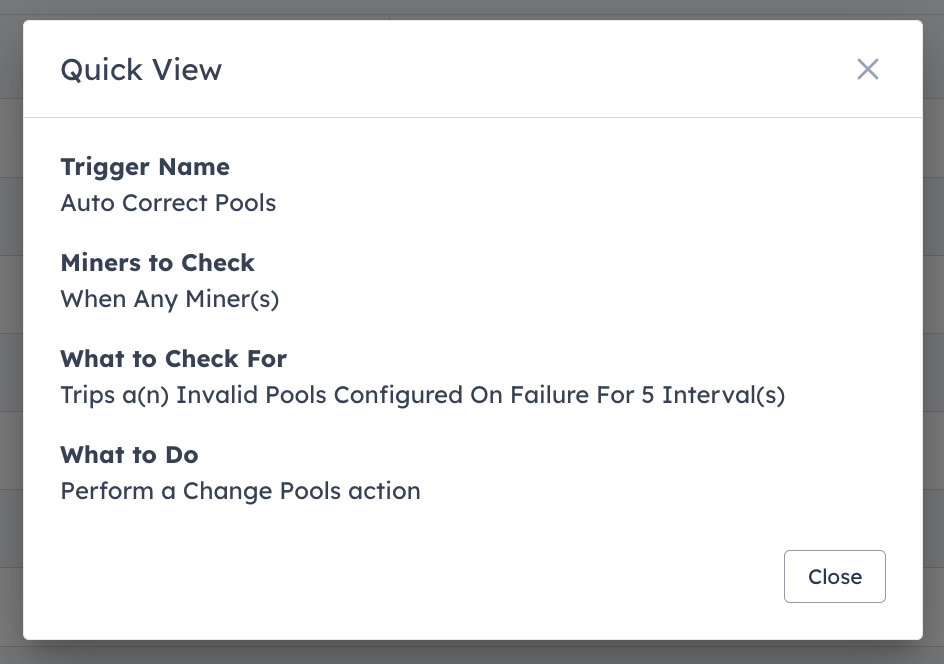Click the dimmed overlay below the dialog

(472, 654)
